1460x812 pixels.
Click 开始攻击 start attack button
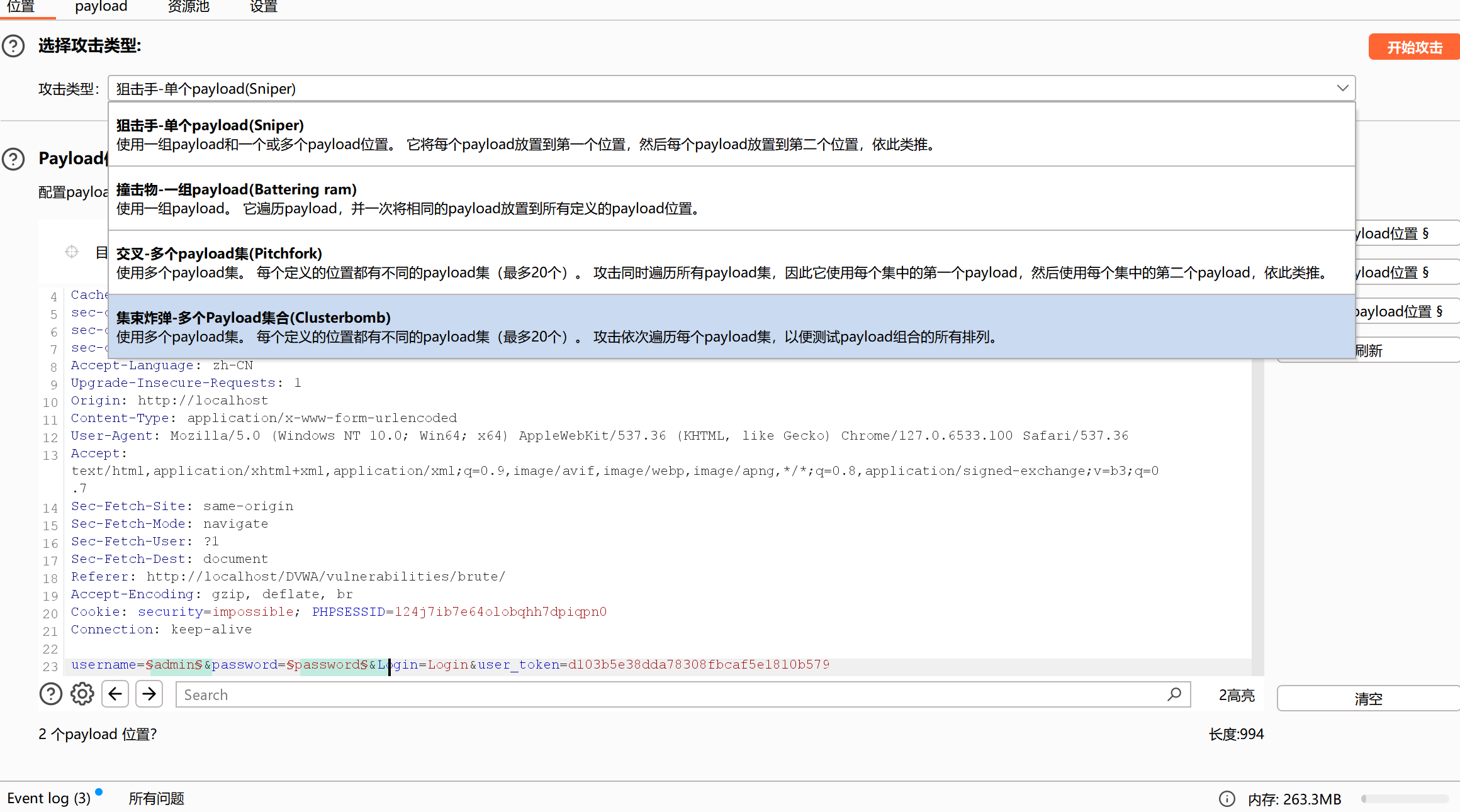pyautogui.click(x=1414, y=47)
